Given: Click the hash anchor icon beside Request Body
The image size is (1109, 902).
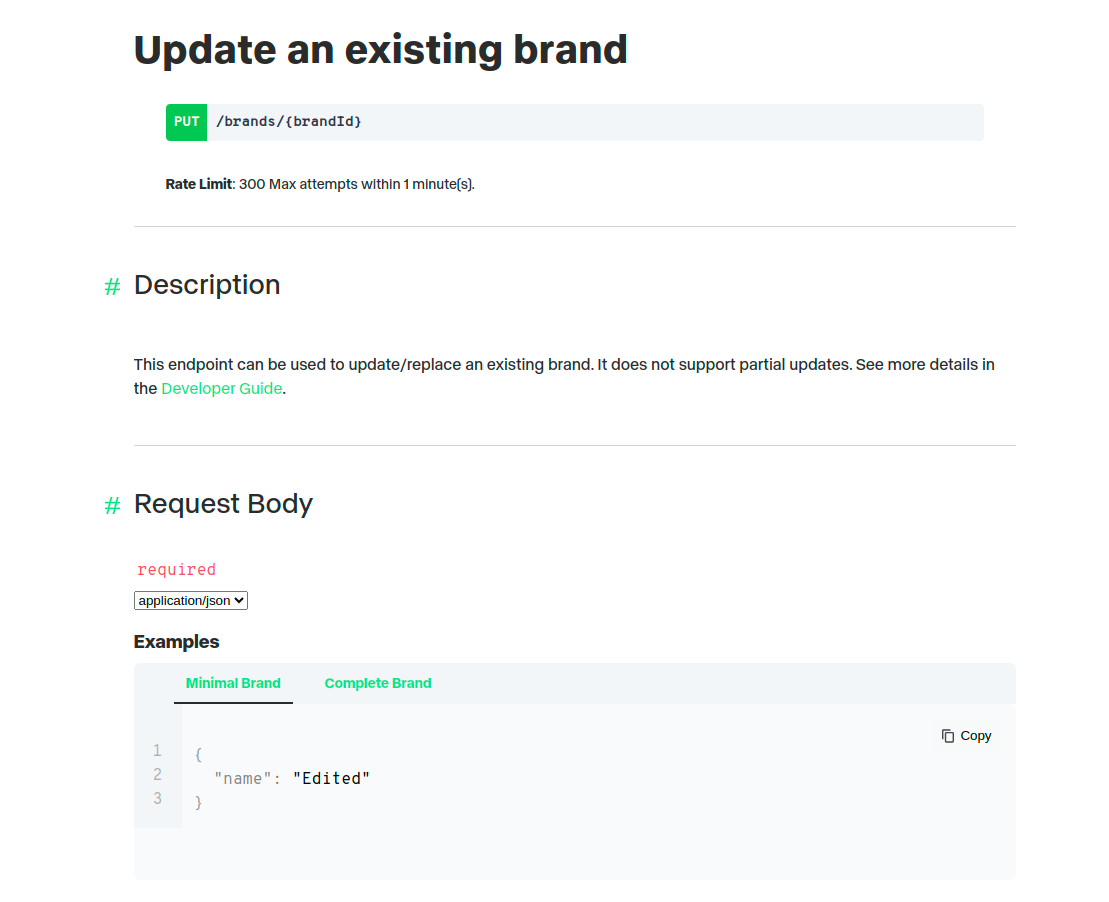Looking at the screenshot, I should 112,506.
